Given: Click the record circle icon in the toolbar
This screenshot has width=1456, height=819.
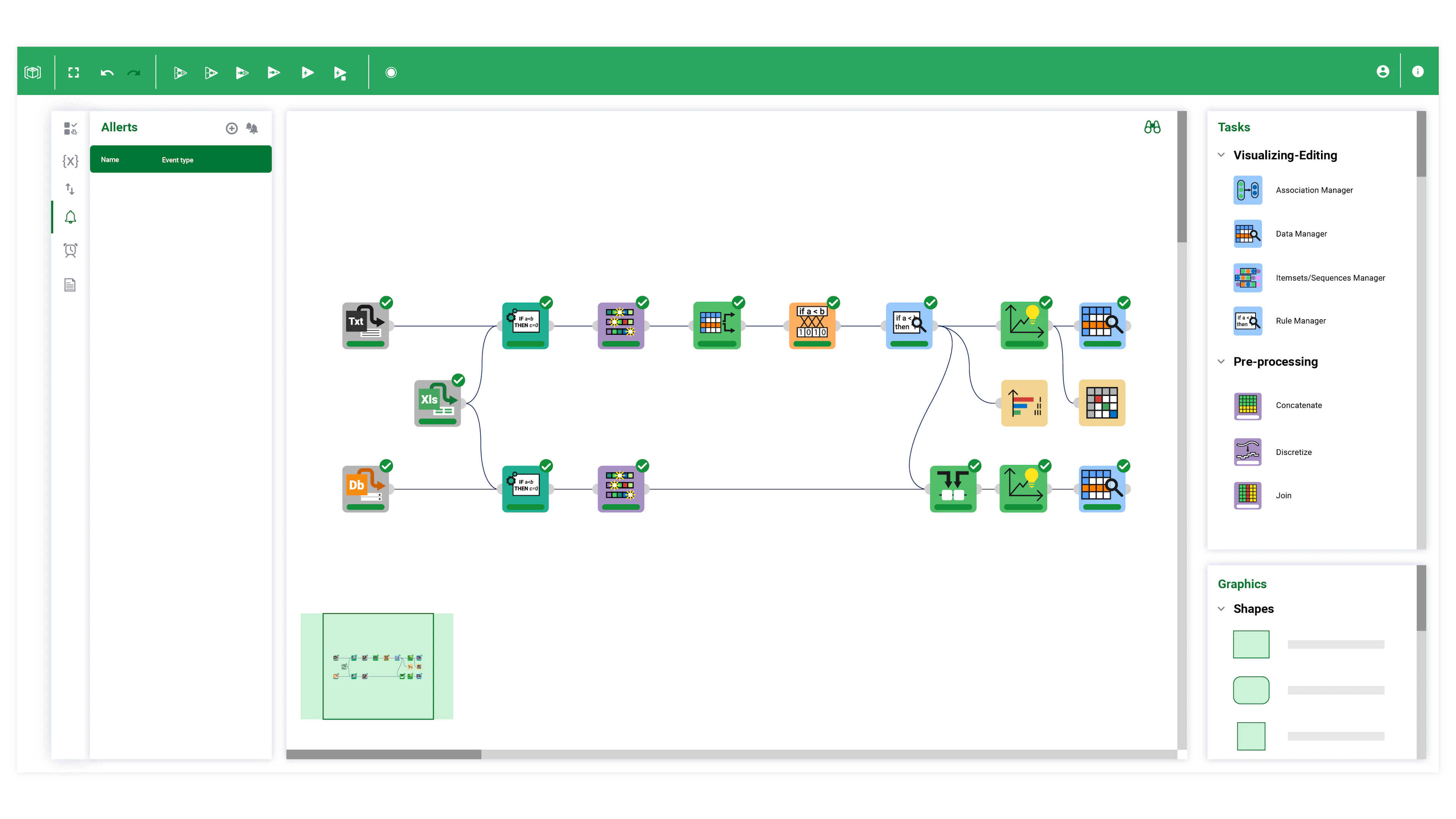Looking at the screenshot, I should (391, 72).
